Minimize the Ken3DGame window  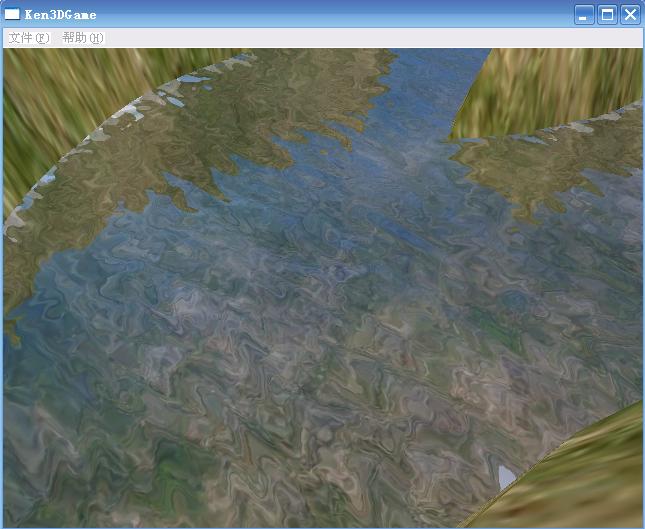[584, 15]
